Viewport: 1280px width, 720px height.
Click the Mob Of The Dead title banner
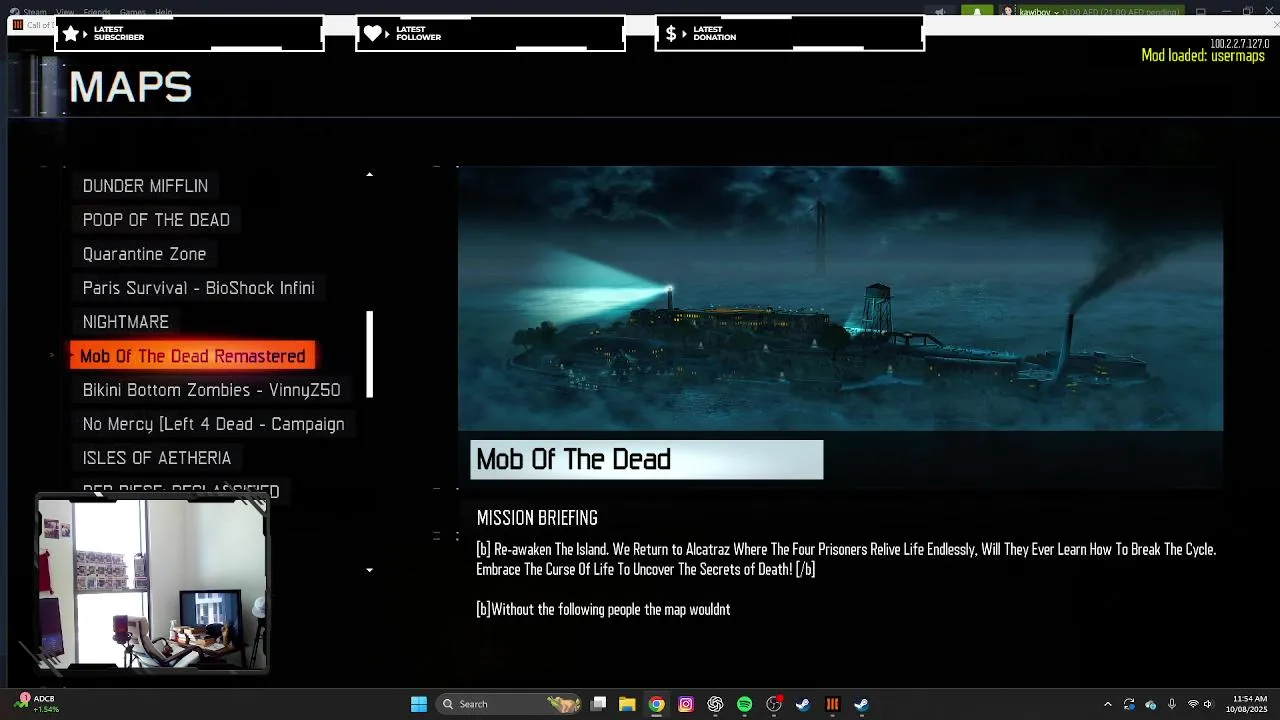647,460
